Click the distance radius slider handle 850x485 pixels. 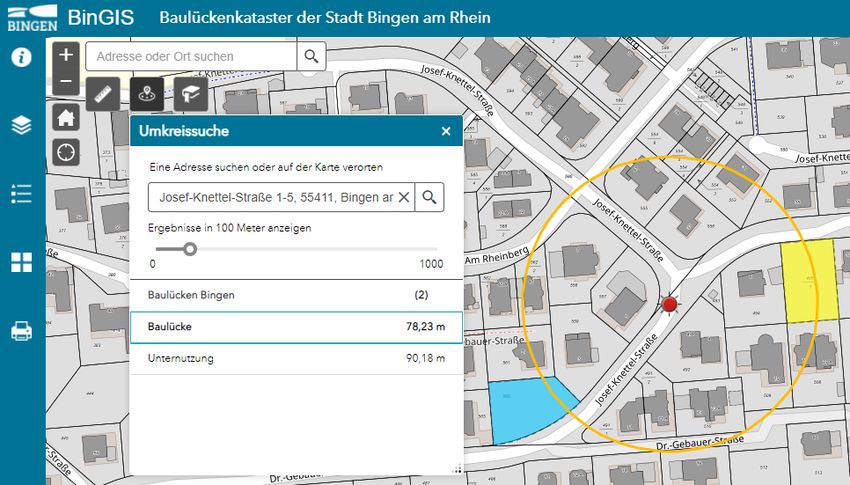(189, 249)
